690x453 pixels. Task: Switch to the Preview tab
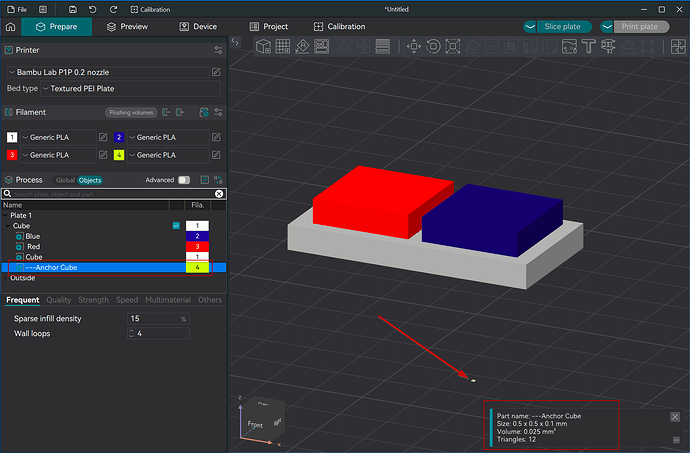pyautogui.click(x=128, y=26)
